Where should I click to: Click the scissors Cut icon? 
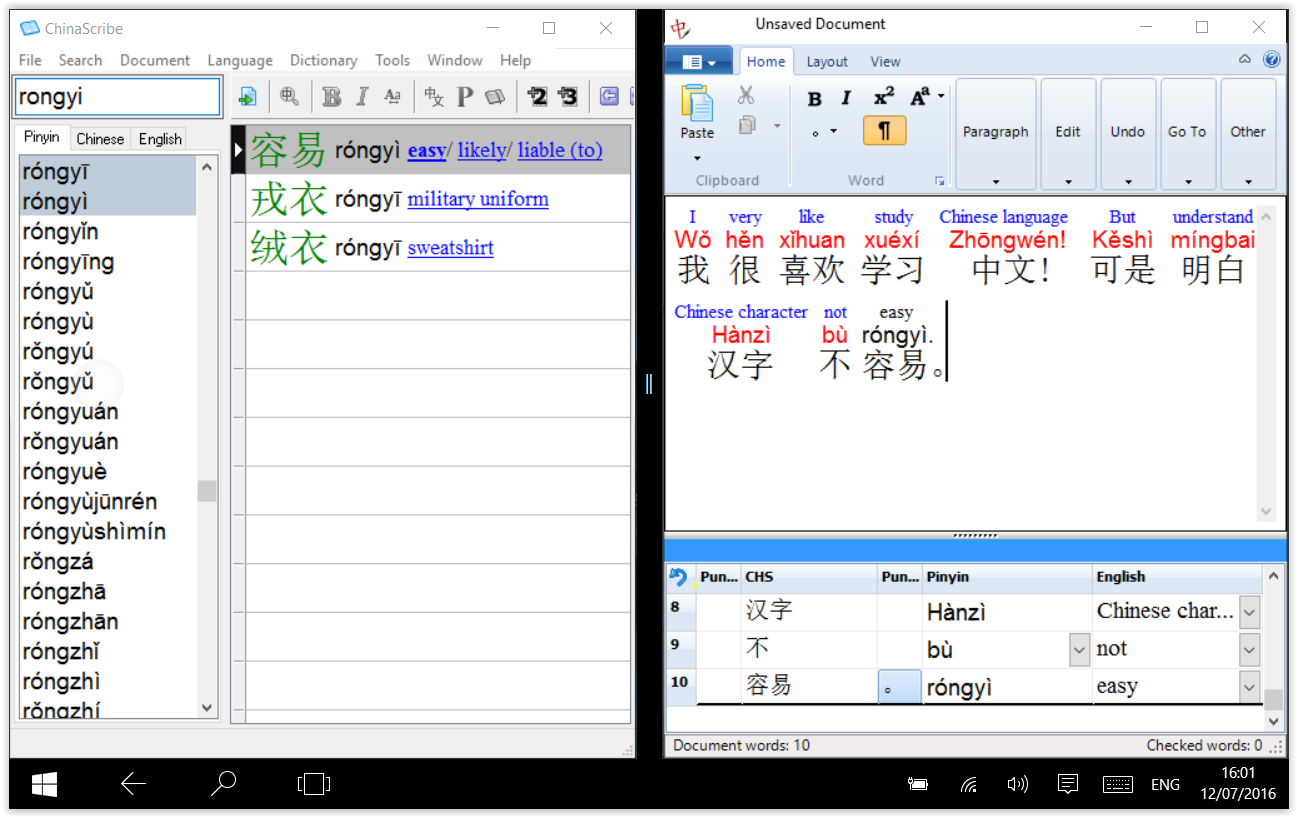pyautogui.click(x=746, y=96)
